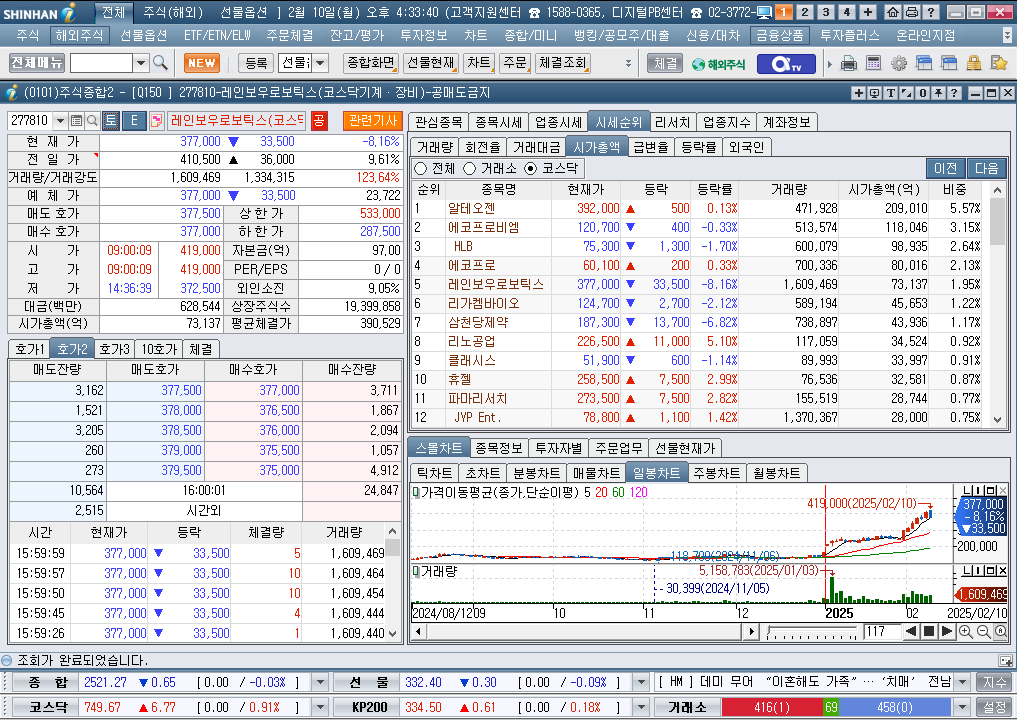
Task: Click the title bar printer icon
Action: tap(911, 12)
